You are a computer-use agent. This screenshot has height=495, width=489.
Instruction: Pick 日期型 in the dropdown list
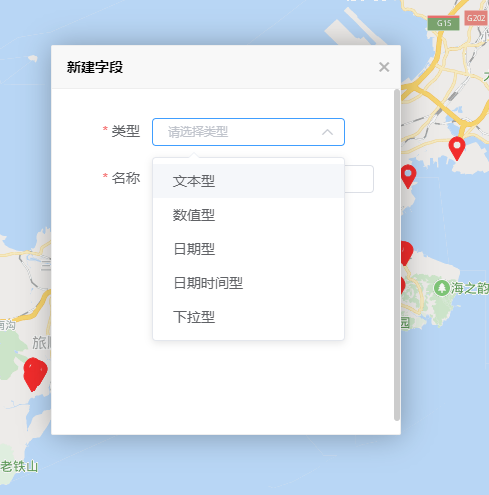248,249
